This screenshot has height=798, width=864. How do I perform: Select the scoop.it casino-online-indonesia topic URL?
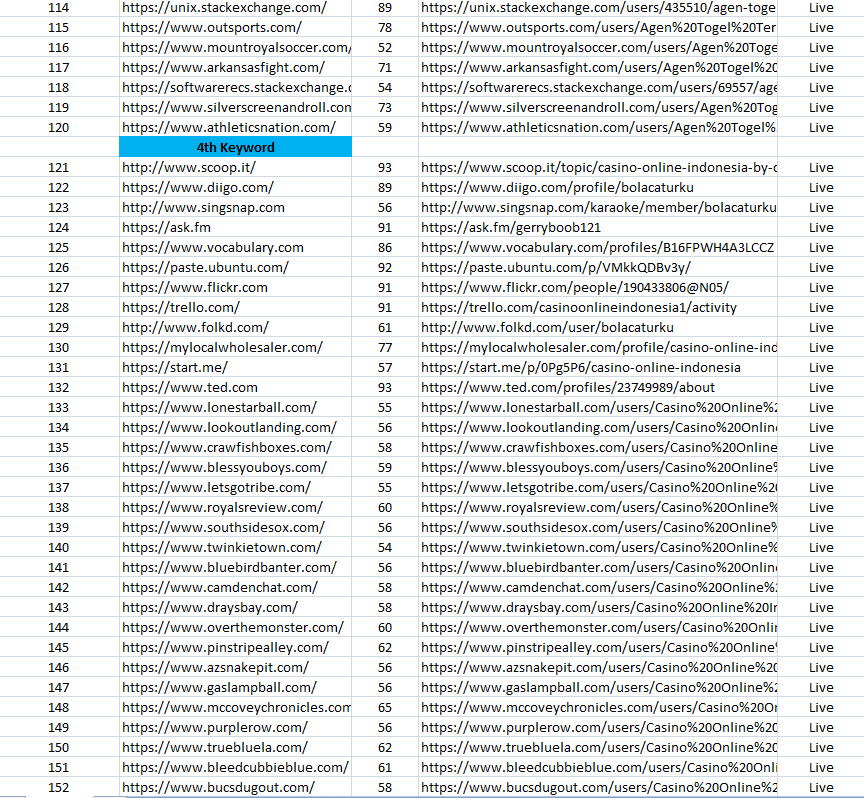pyautogui.click(x=598, y=168)
